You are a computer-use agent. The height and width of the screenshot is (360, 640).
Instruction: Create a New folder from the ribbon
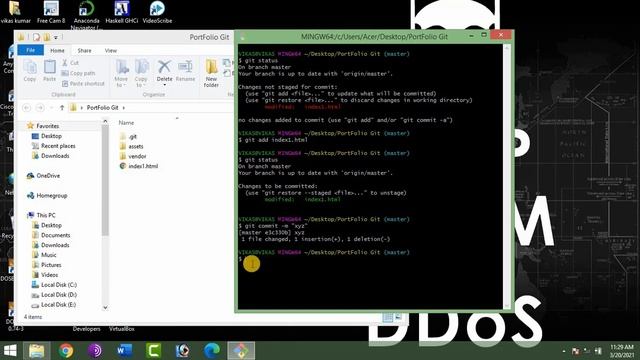pos(211,73)
